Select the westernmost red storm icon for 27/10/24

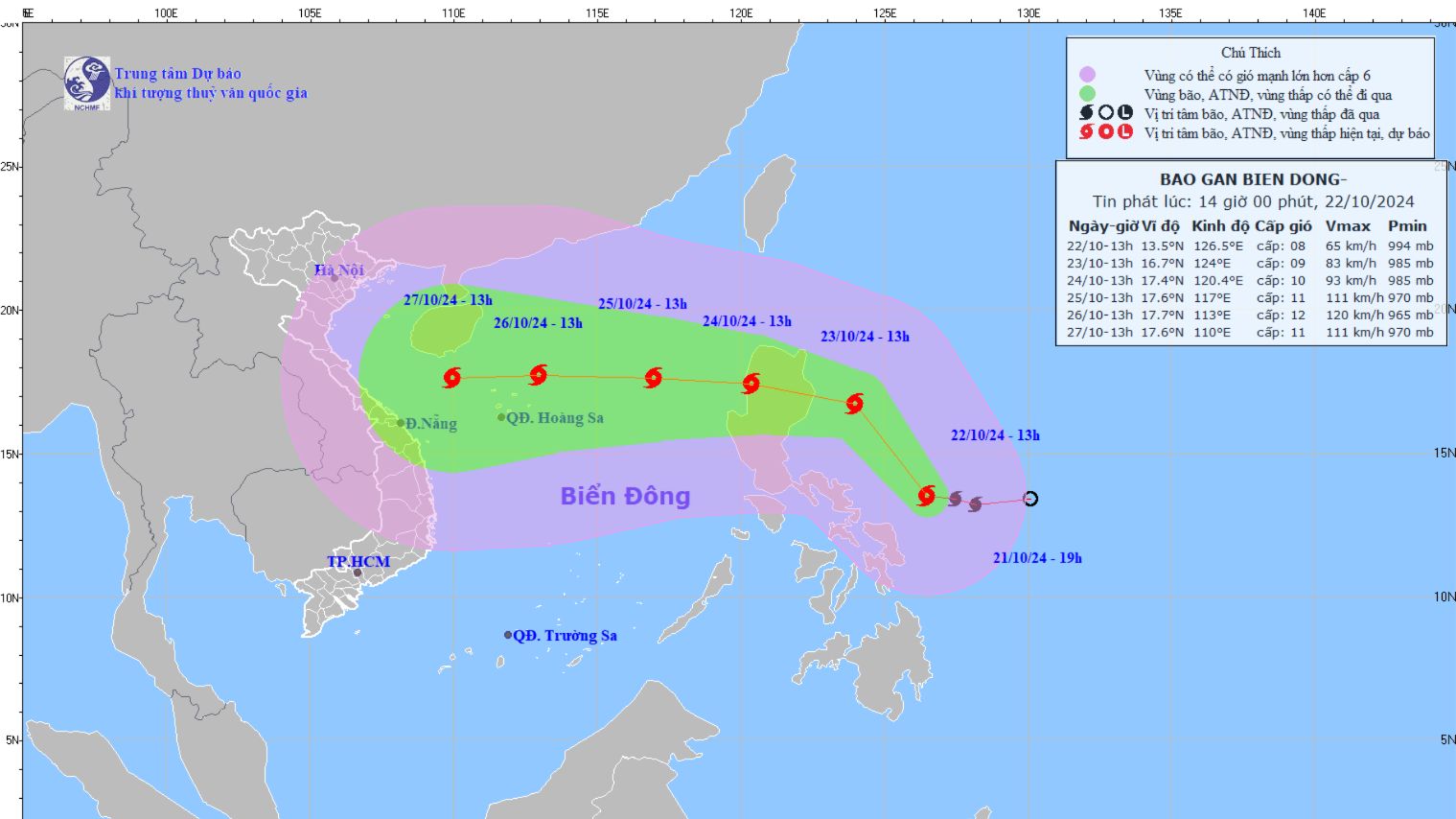(452, 377)
